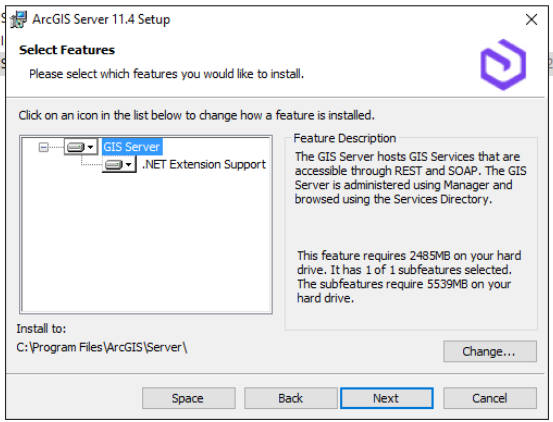Cancel the ArcGIS Server setup
The width and height of the screenshot is (553, 422).
tap(490, 398)
